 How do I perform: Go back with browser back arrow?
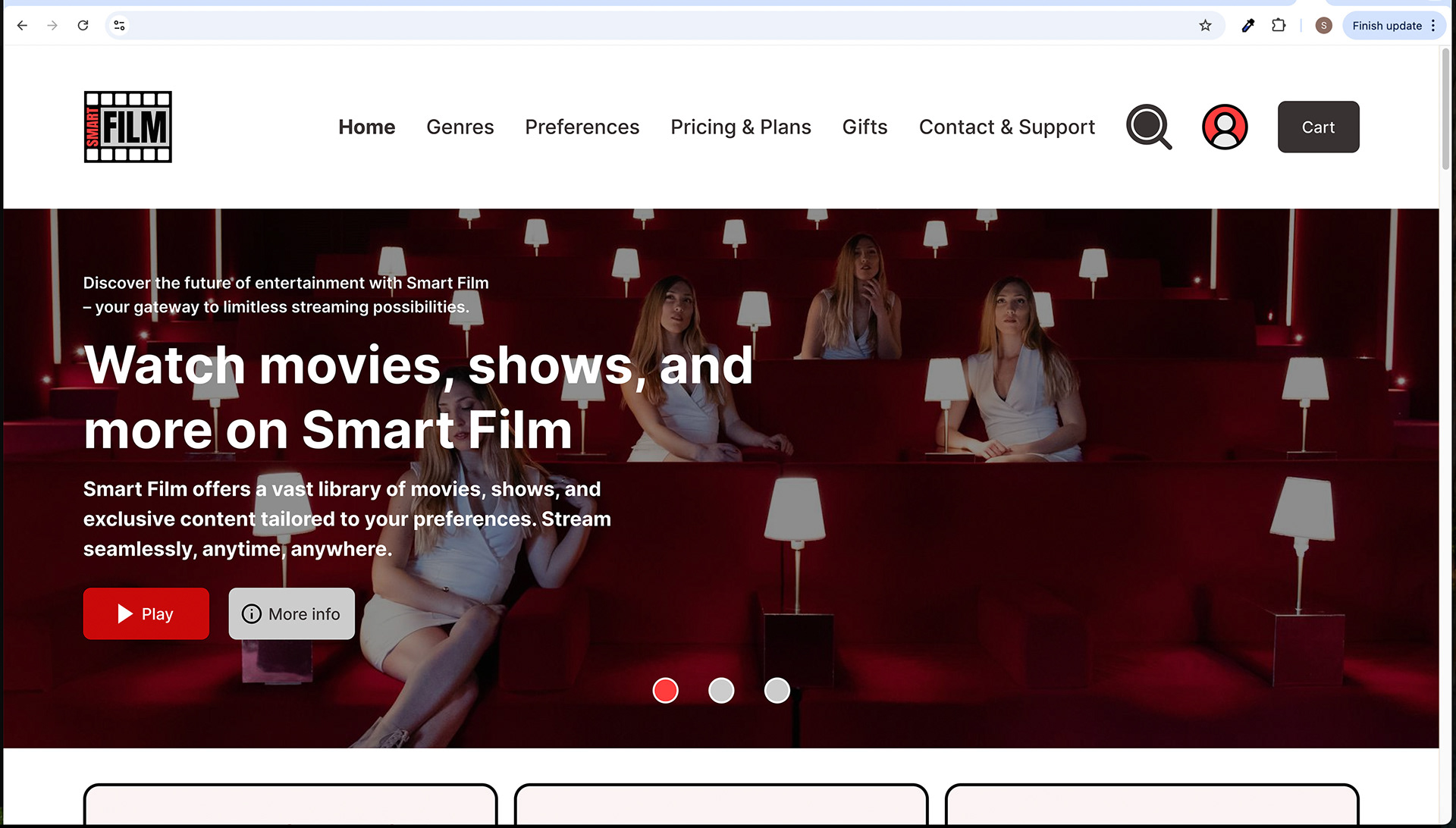point(22,25)
